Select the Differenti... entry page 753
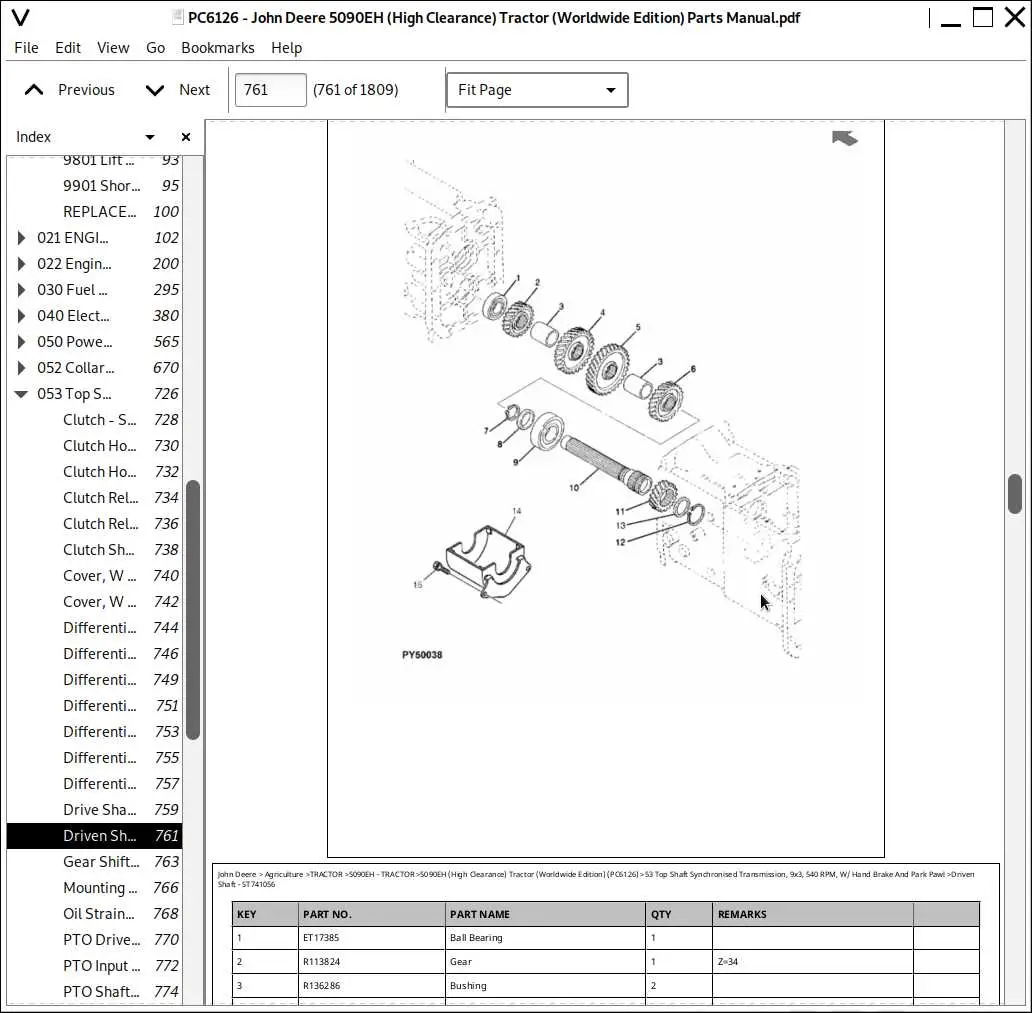Screen dimensions: 1032x1013 click(94, 732)
